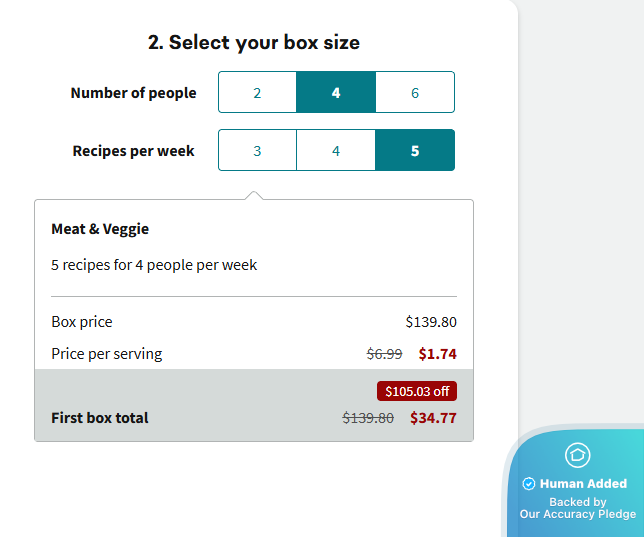Image resolution: width=644 pixels, height=537 pixels.
Task: Open the Our Accuracy Pledge link
Action: point(577,514)
